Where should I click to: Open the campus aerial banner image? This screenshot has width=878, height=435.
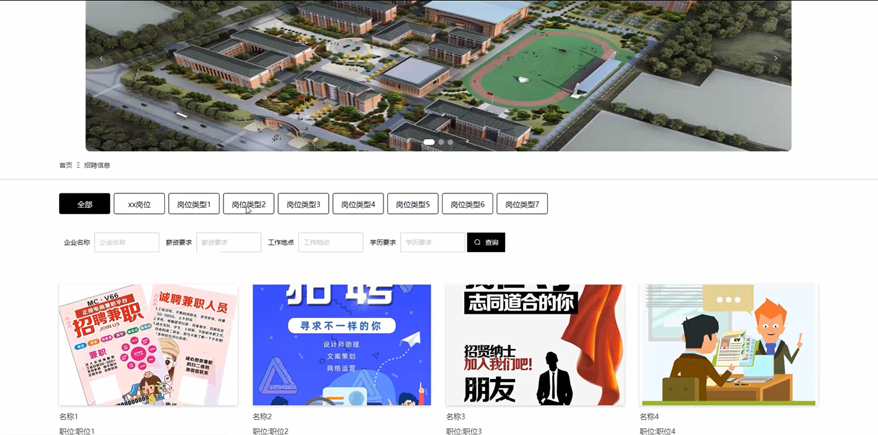pyautogui.click(x=438, y=76)
